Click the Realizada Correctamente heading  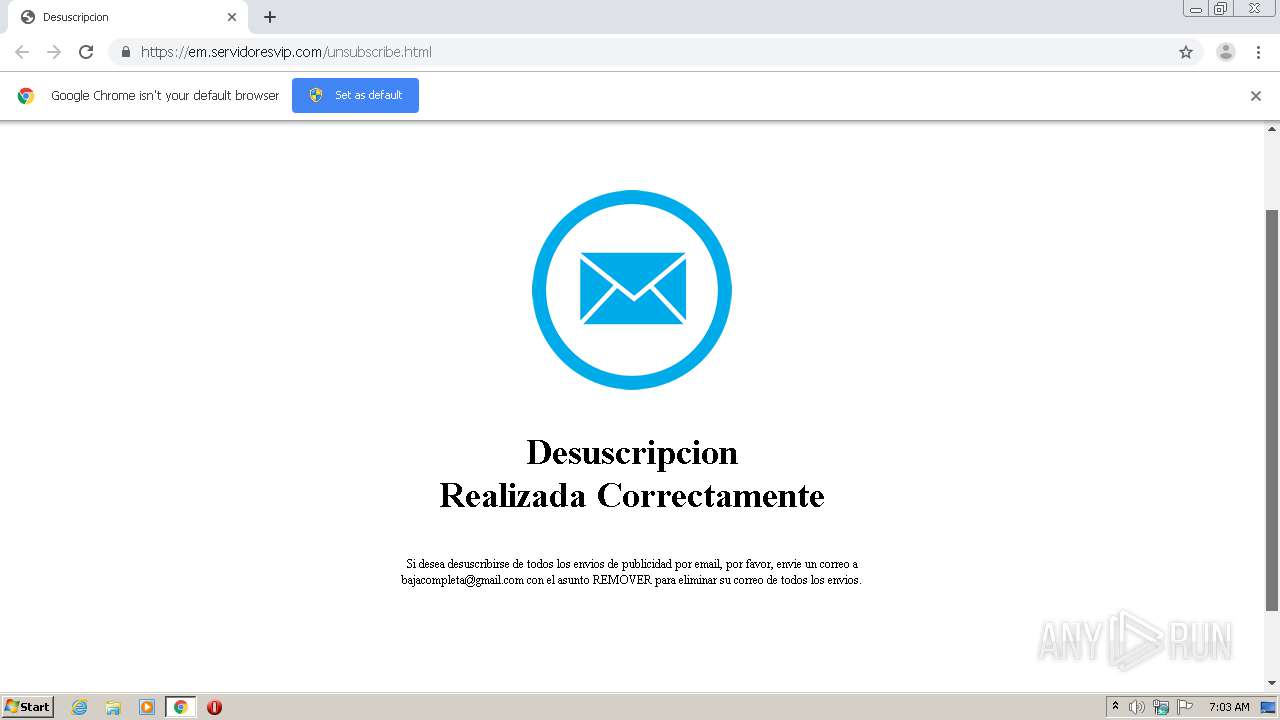632,496
